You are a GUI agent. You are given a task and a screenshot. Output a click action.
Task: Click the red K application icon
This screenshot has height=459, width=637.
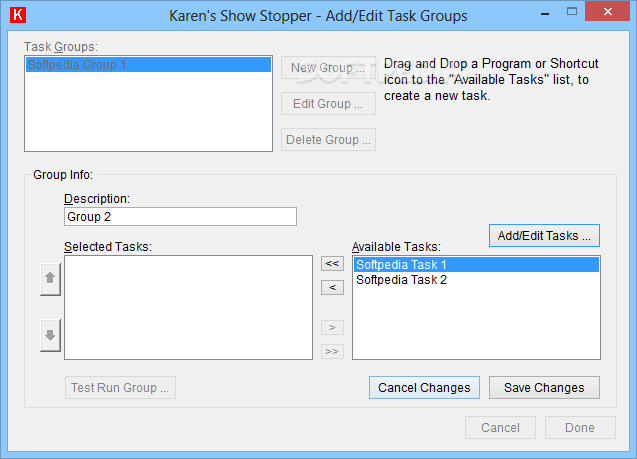point(18,15)
